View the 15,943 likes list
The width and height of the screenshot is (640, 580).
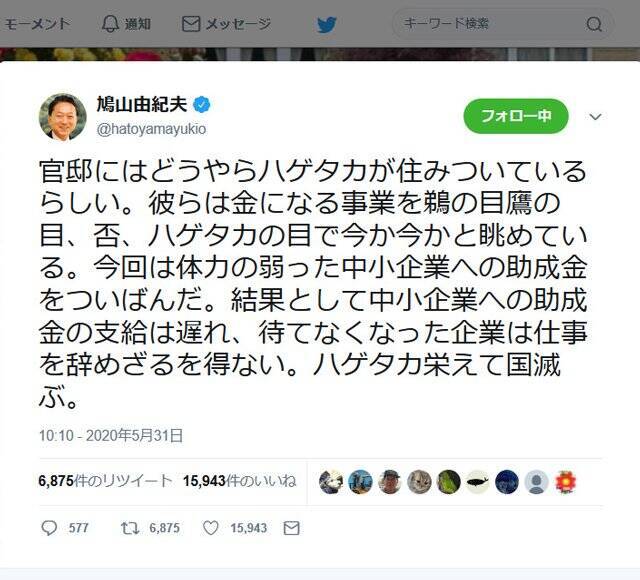click(x=240, y=481)
